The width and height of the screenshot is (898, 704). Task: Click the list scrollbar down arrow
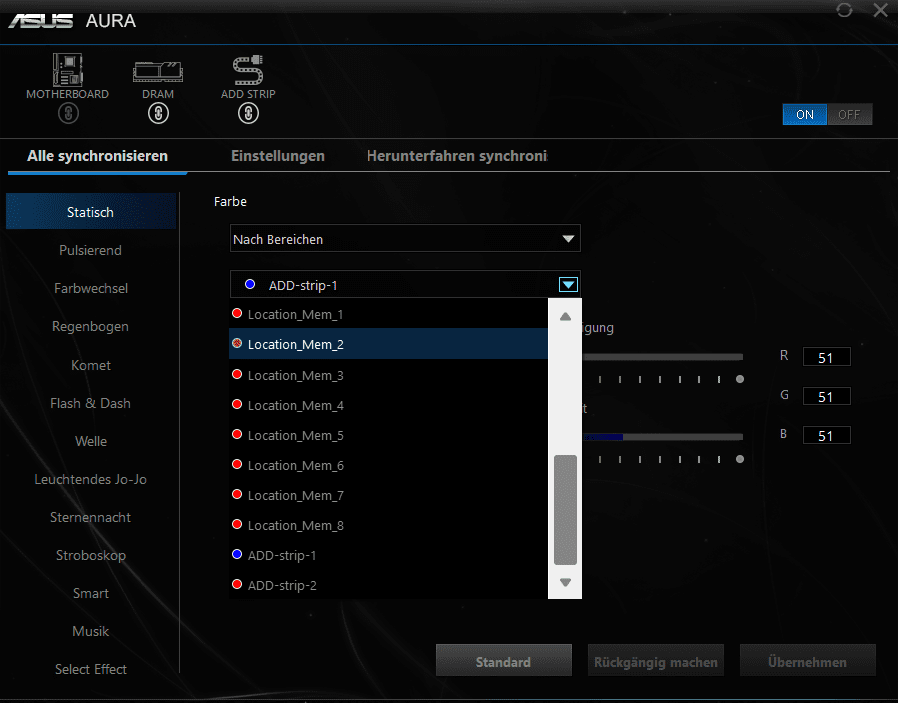pos(565,582)
